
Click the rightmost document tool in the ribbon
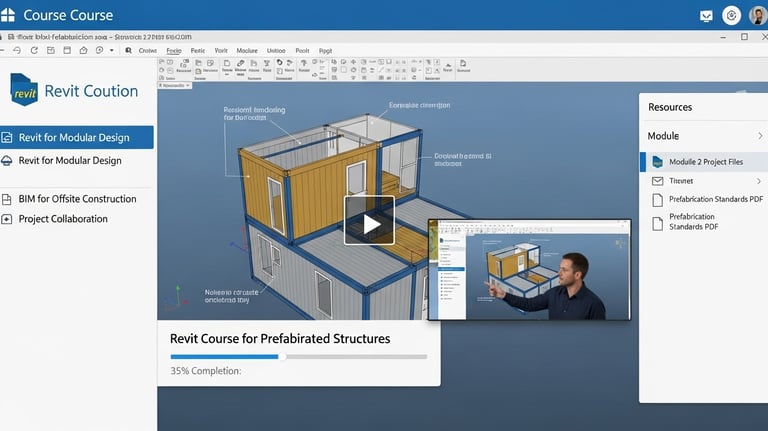click(463, 64)
